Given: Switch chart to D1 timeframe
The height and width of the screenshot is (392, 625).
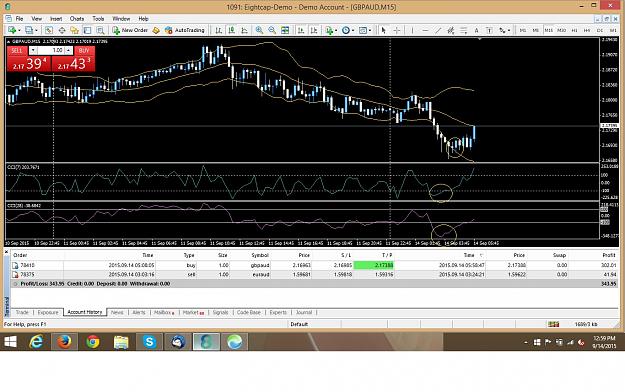Looking at the screenshot, I should click(600, 30).
